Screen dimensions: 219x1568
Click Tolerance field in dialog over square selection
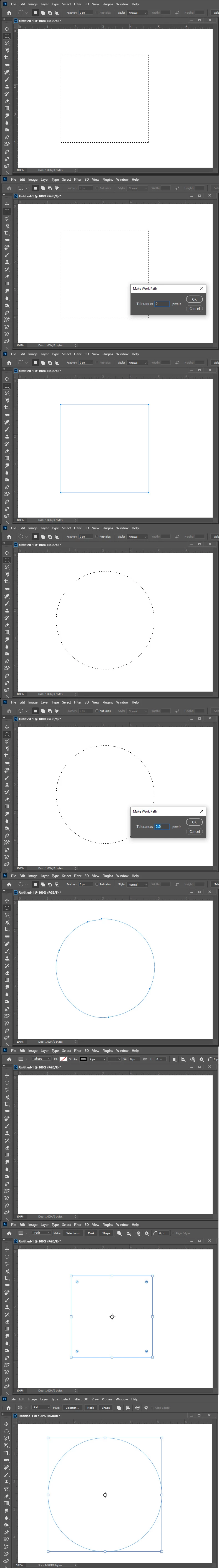tap(162, 304)
